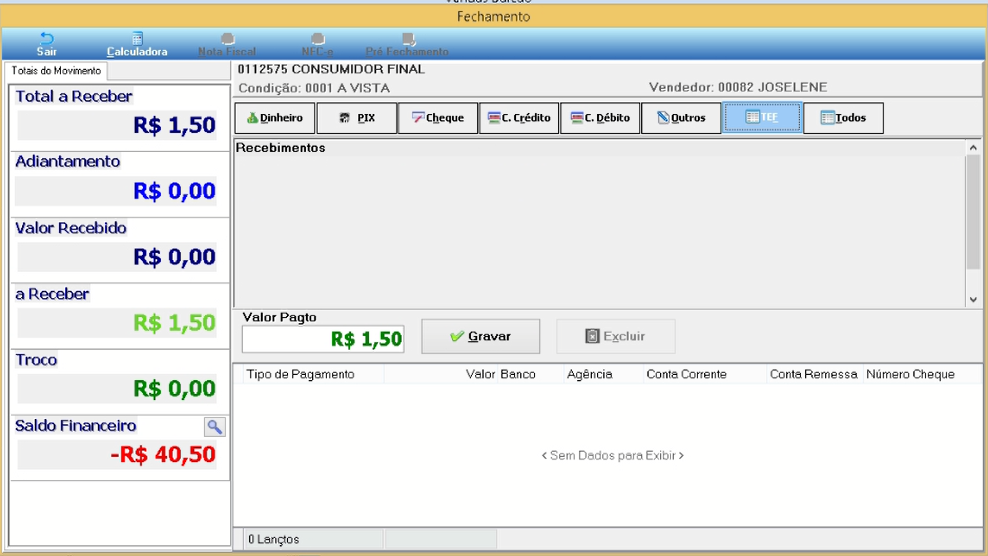Click the Gravar save button
The image size is (988, 556).
pos(481,337)
